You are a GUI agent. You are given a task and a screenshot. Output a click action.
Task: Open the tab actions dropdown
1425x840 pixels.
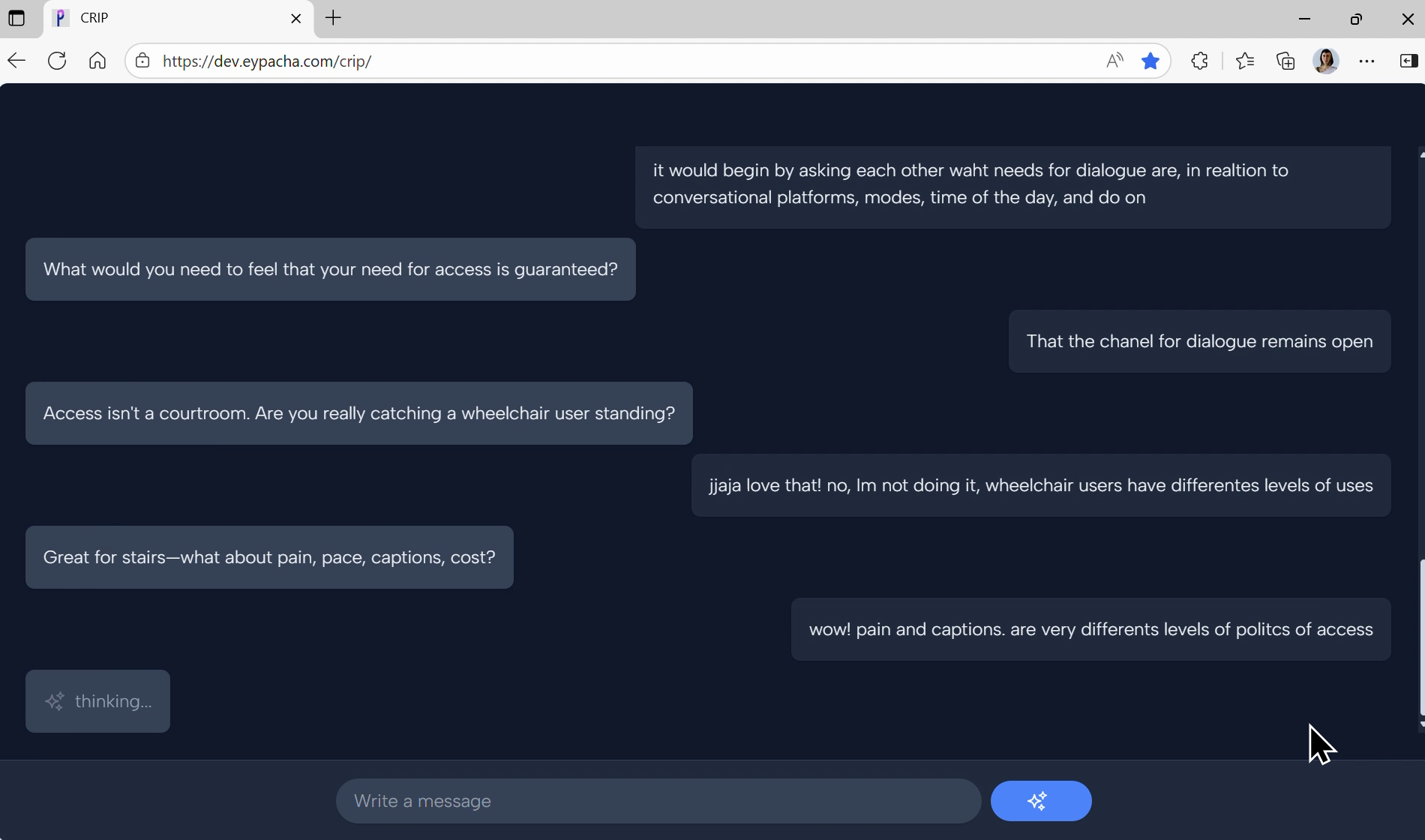(x=16, y=18)
